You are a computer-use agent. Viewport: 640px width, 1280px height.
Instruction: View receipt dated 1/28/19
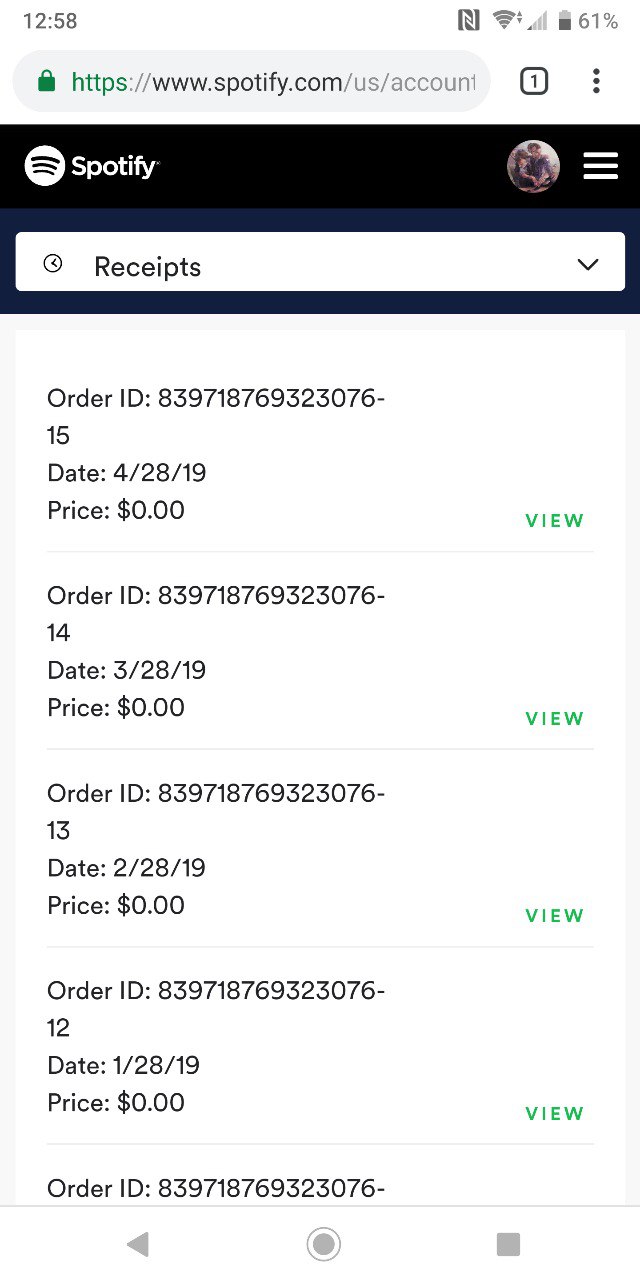click(x=554, y=1114)
